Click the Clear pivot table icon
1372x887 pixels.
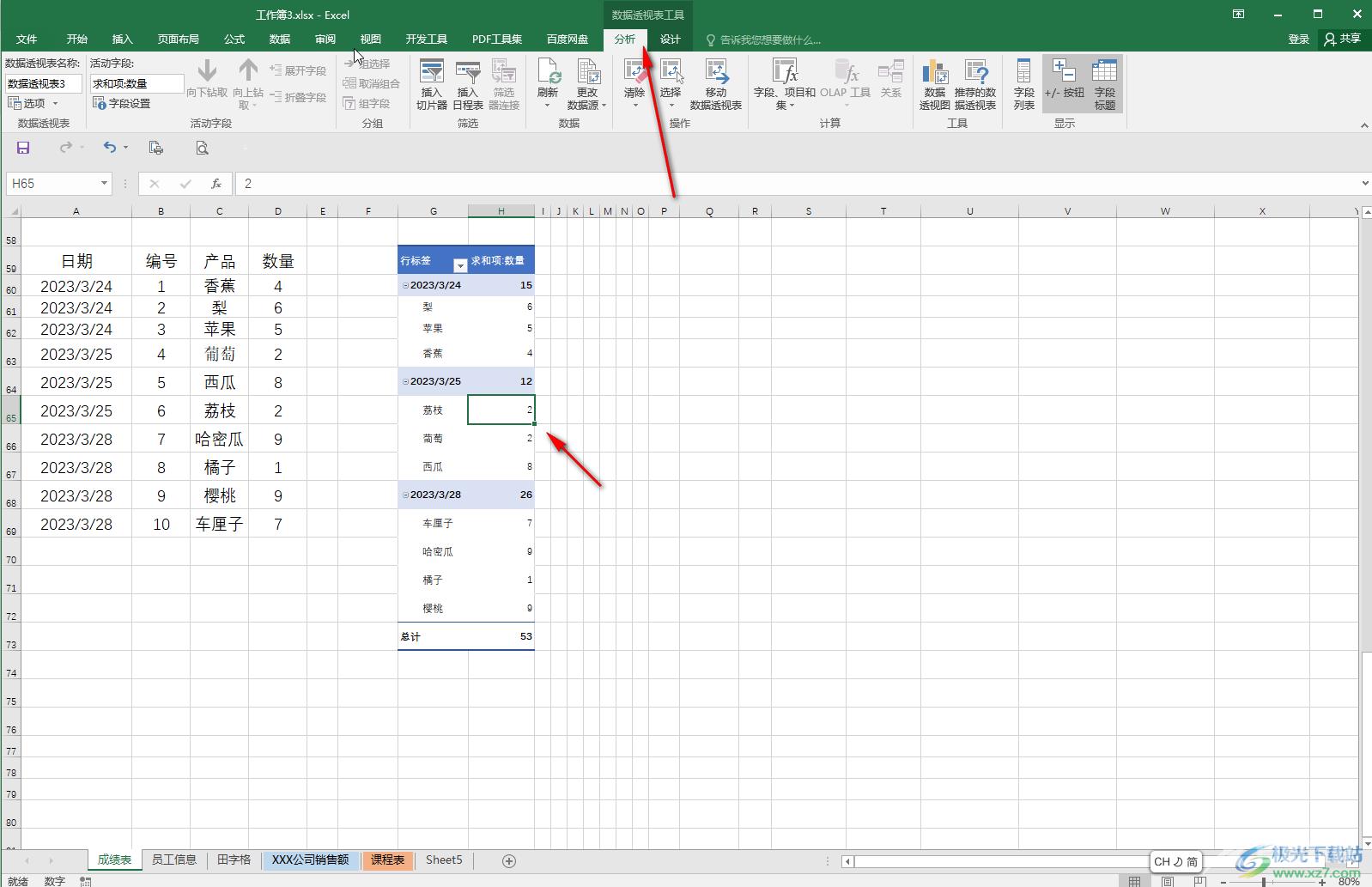(x=634, y=72)
